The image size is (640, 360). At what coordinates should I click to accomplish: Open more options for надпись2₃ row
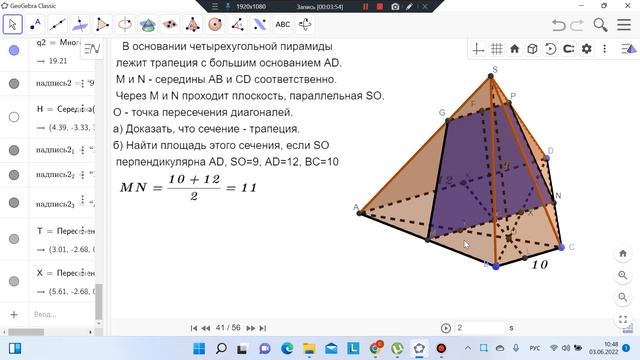[83, 200]
